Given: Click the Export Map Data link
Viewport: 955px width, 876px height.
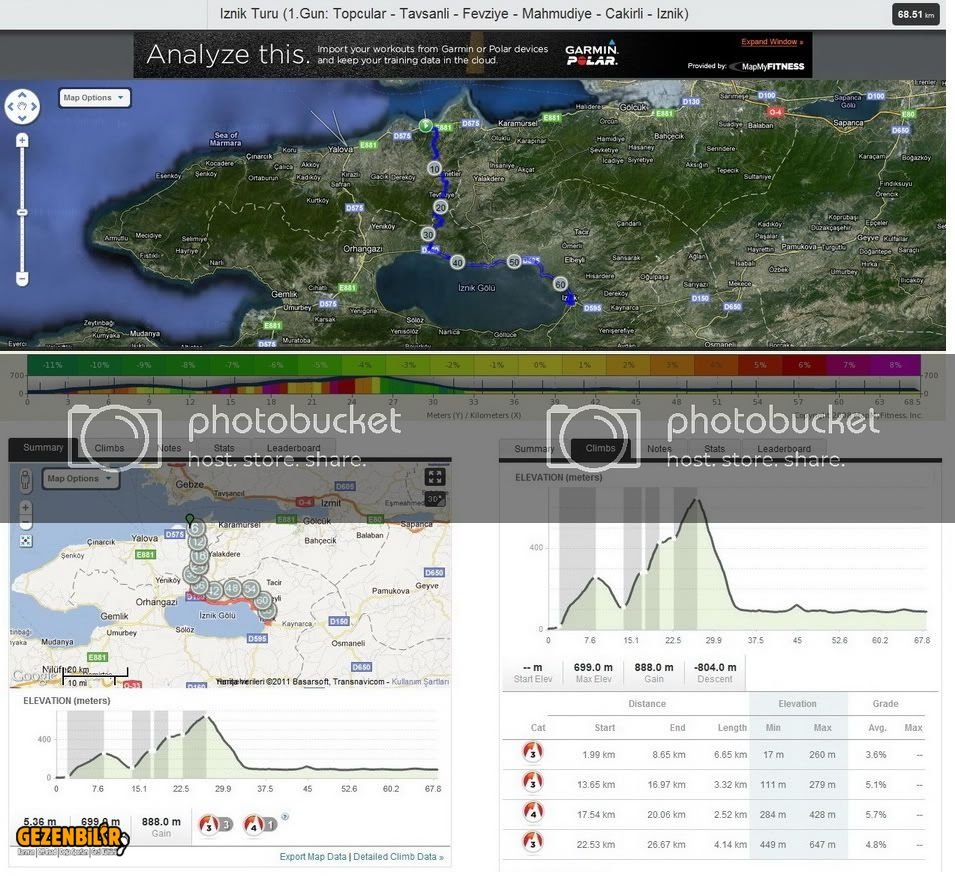Looking at the screenshot, I should (313, 857).
